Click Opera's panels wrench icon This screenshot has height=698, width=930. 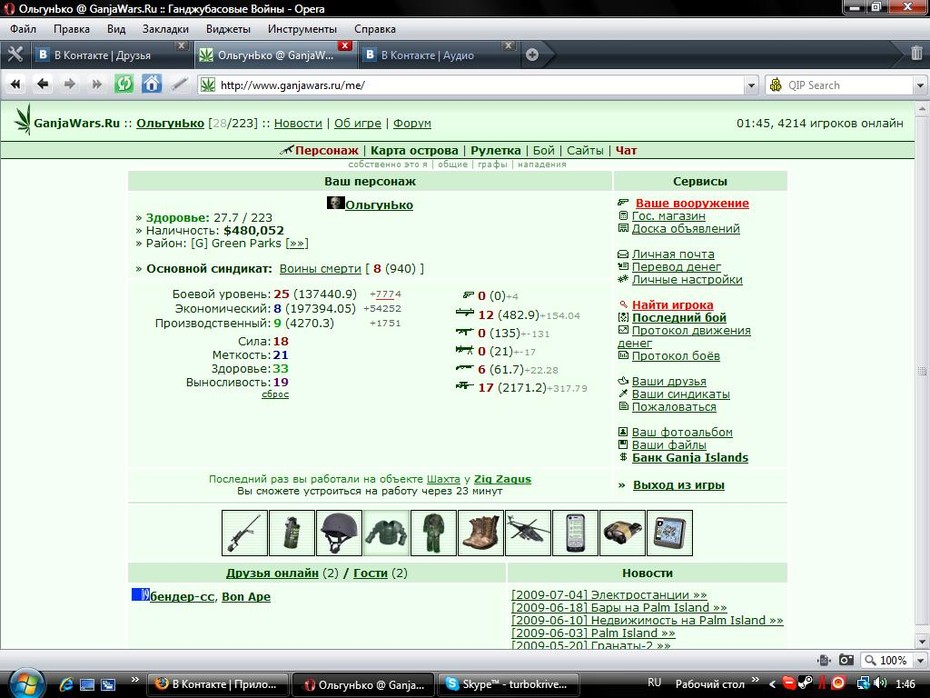click(x=15, y=55)
